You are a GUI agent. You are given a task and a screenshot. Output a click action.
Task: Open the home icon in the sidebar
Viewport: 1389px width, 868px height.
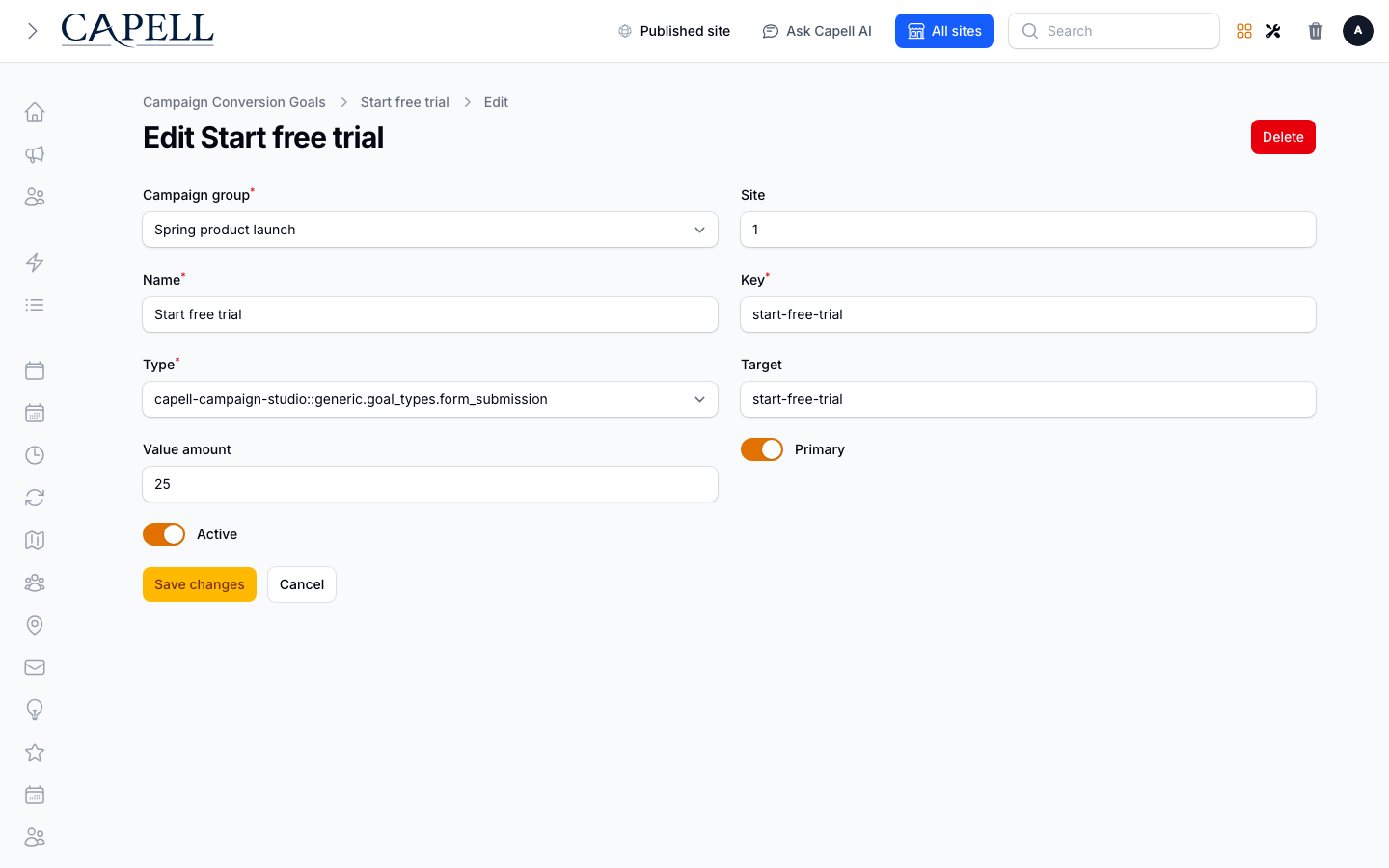35,112
